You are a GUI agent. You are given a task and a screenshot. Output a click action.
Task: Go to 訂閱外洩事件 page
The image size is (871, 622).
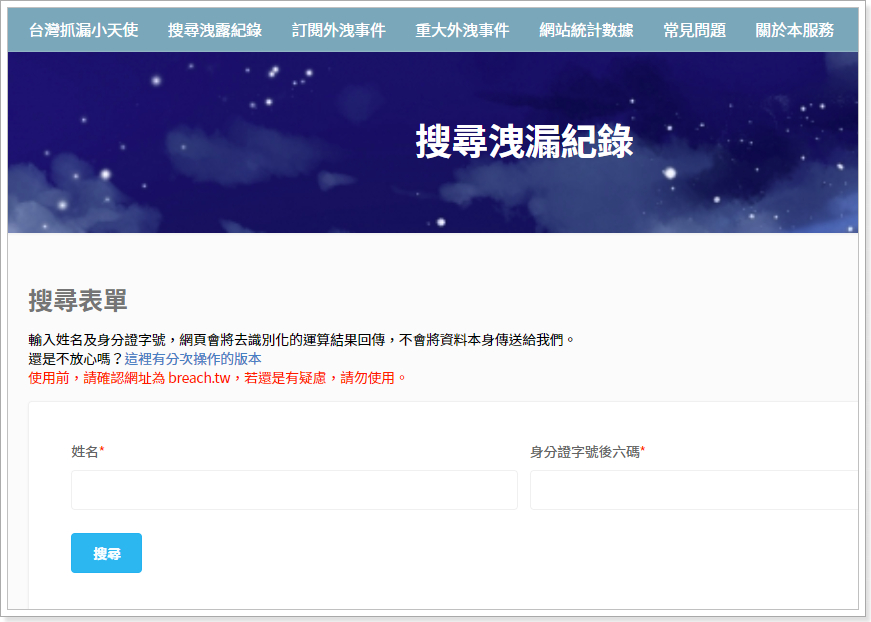click(338, 30)
